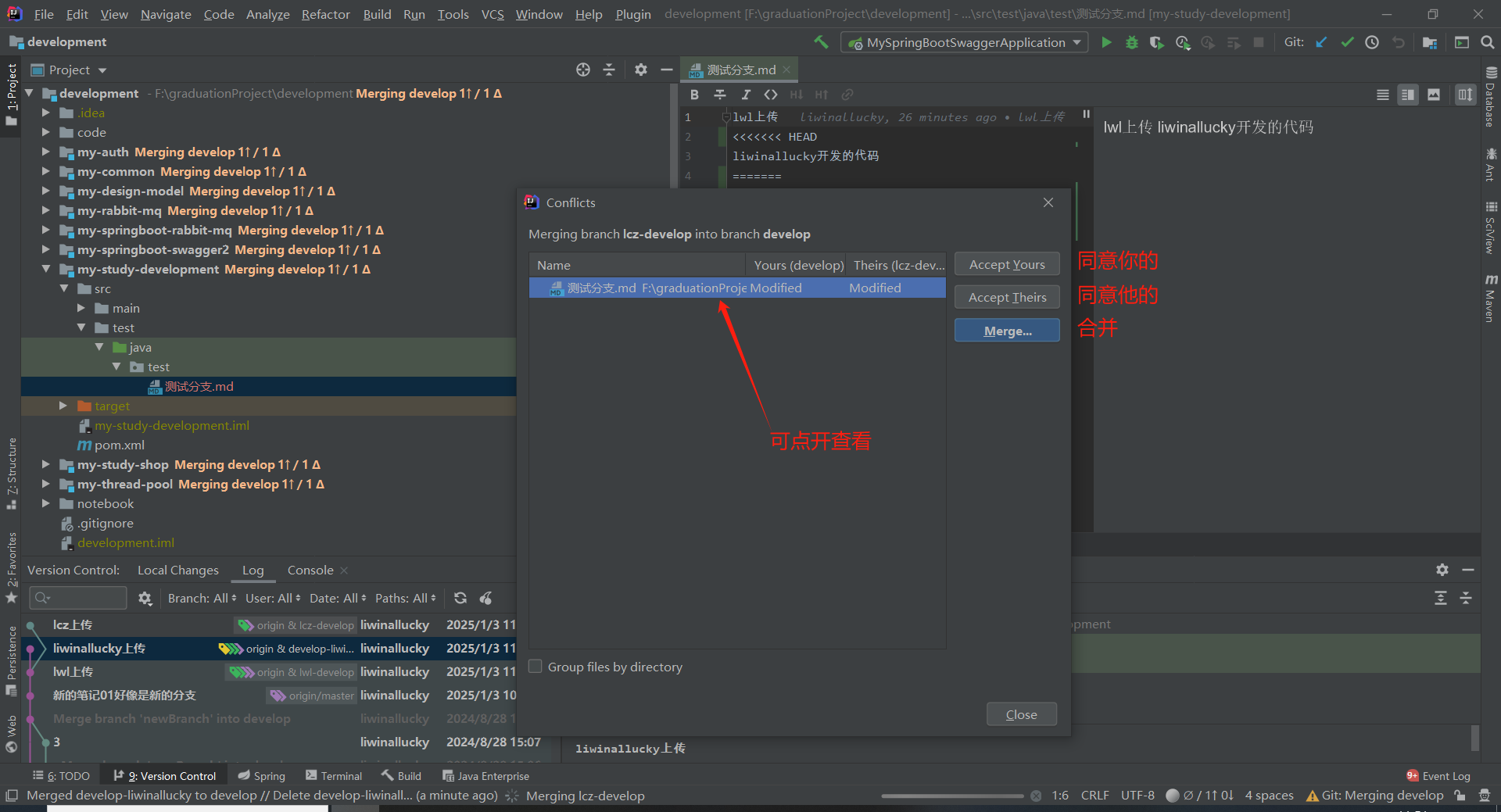Viewport: 1501px width, 812px height.
Task: Open the Version Control panel gear settings
Action: tap(1442, 570)
